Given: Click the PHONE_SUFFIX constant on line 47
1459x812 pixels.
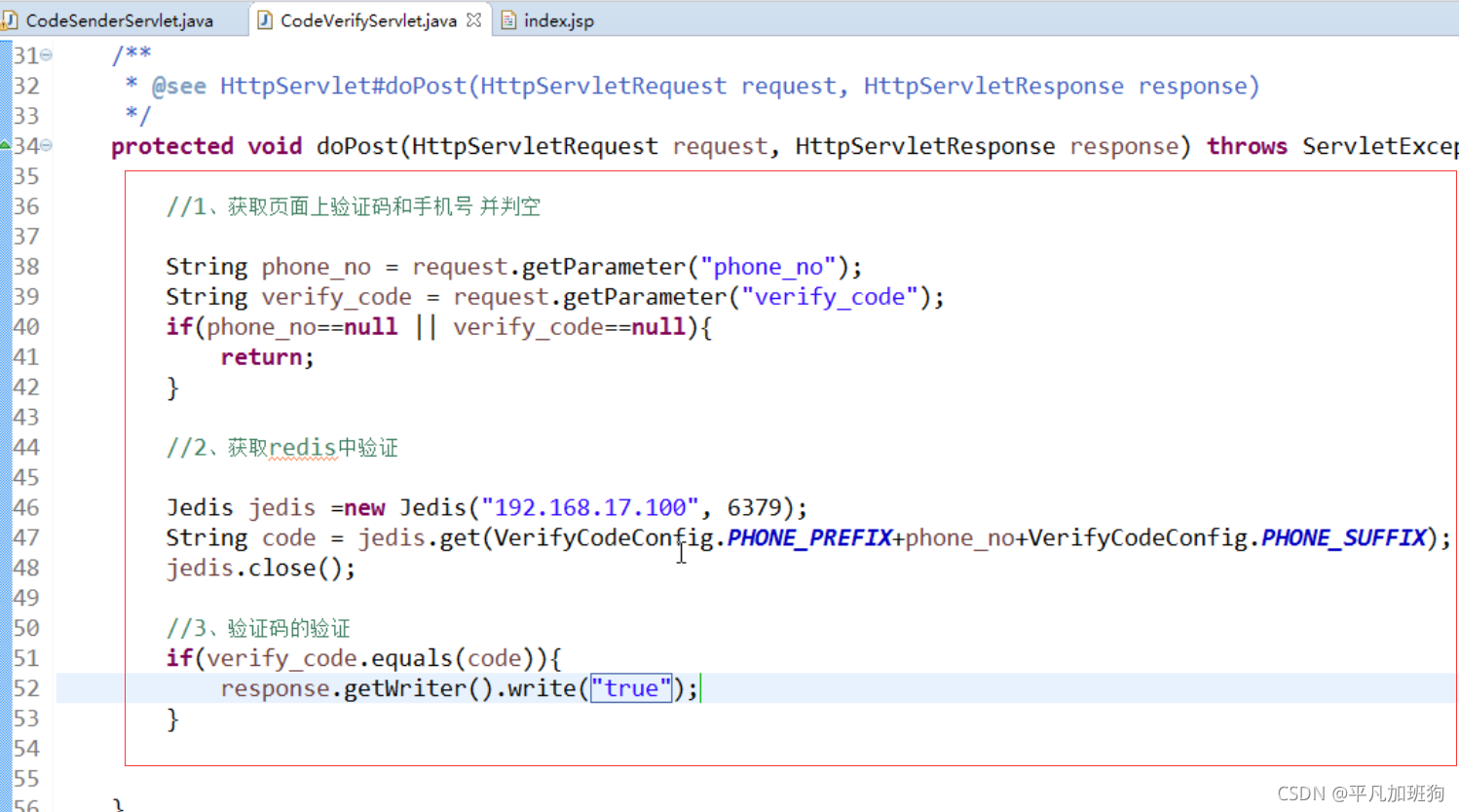Looking at the screenshot, I should [x=1344, y=537].
